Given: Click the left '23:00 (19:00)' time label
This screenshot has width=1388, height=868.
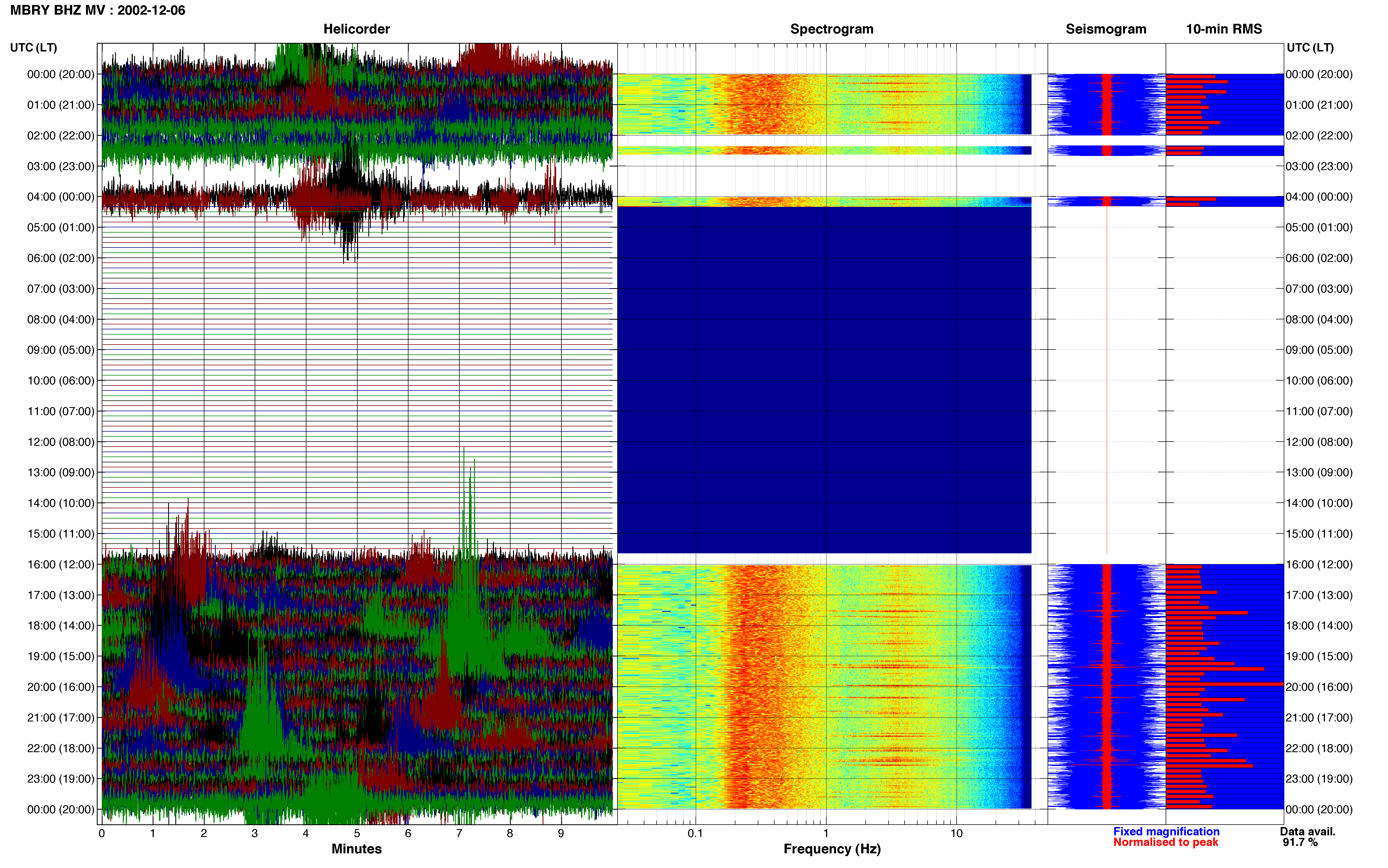Looking at the screenshot, I should point(61,779).
